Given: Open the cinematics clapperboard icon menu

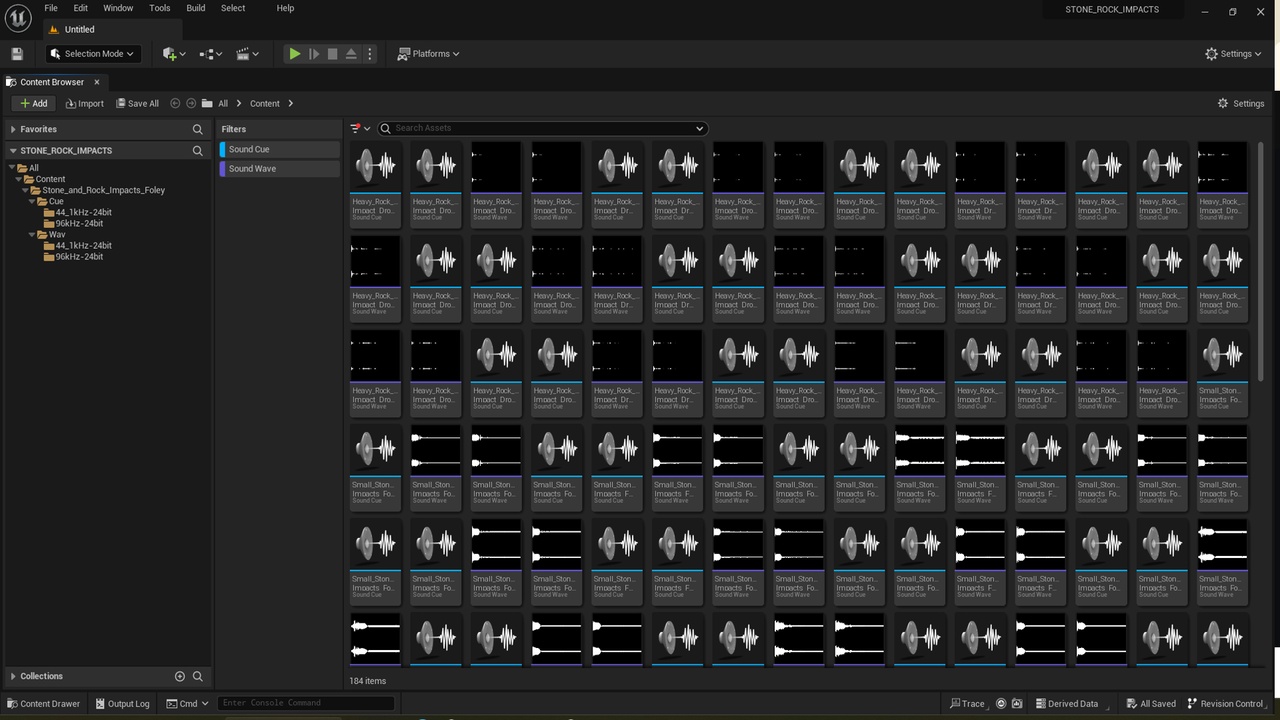Looking at the screenshot, I should pyautogui.click(x=247, y=54).
